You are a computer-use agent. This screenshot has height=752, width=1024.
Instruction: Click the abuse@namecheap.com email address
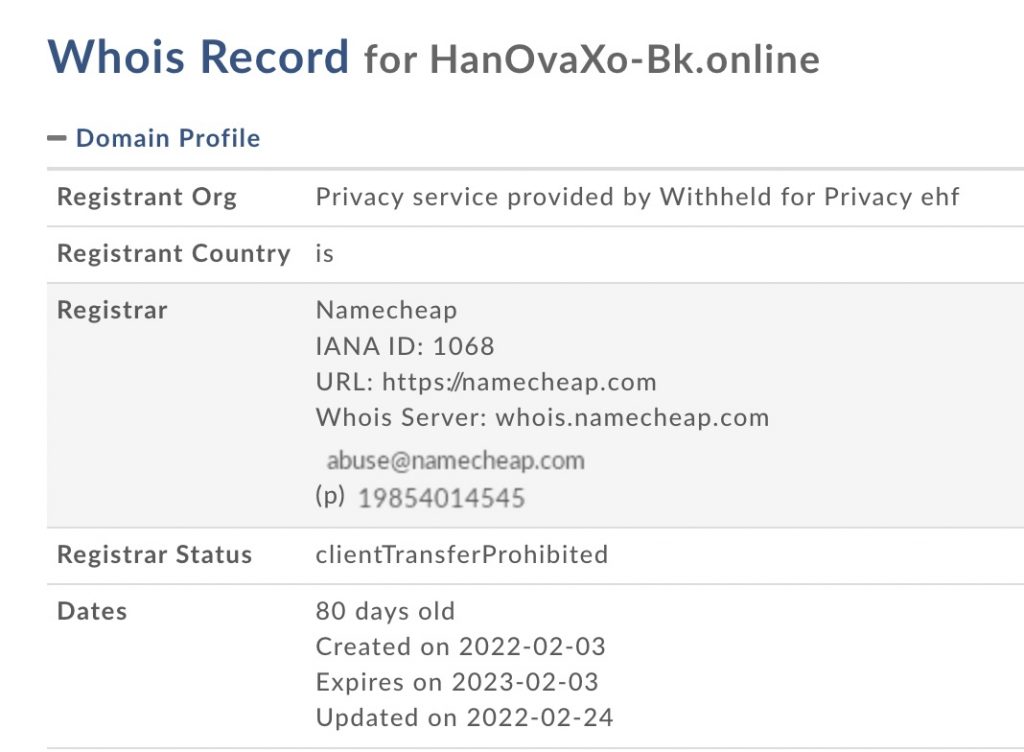pyautogui.click(x=455, y=461)
